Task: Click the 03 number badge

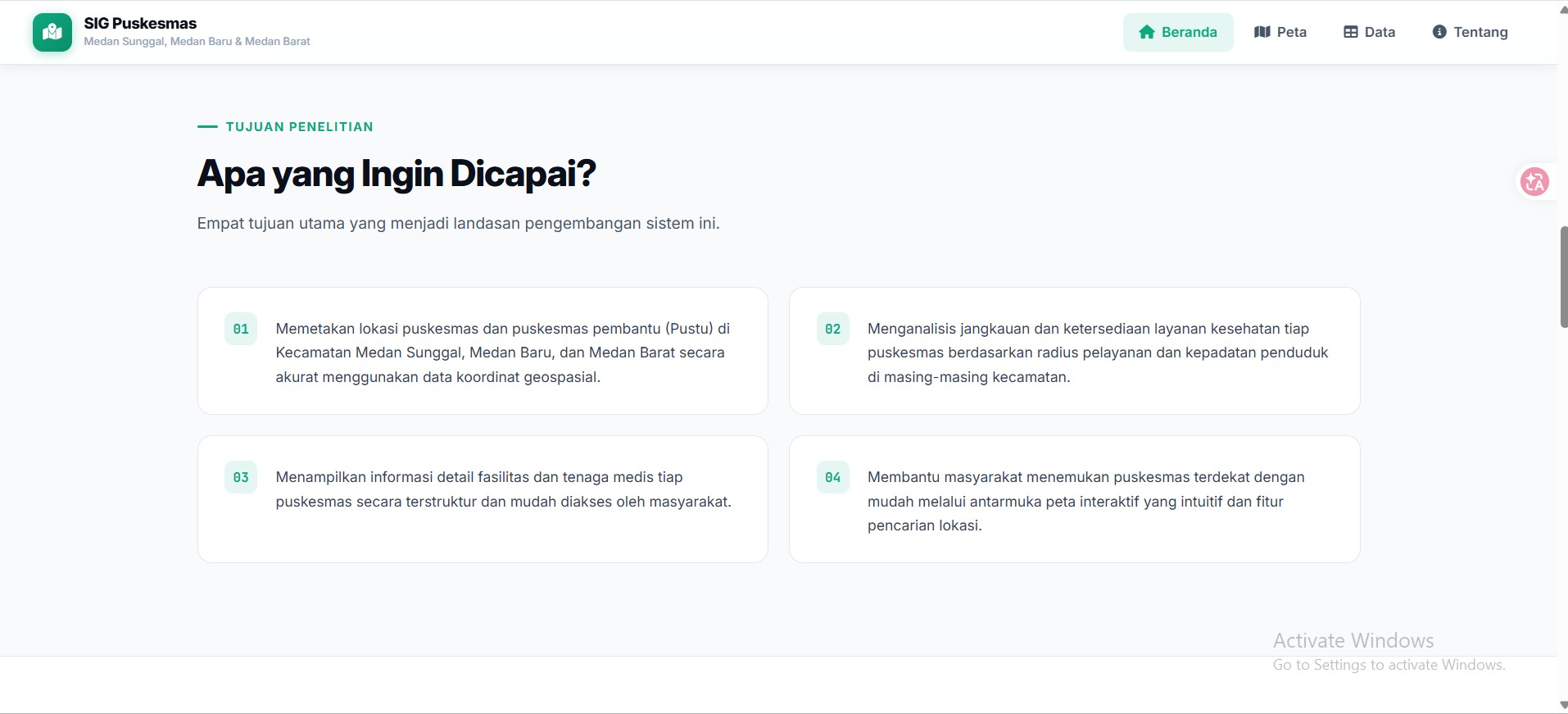Action: click(241, 477)
